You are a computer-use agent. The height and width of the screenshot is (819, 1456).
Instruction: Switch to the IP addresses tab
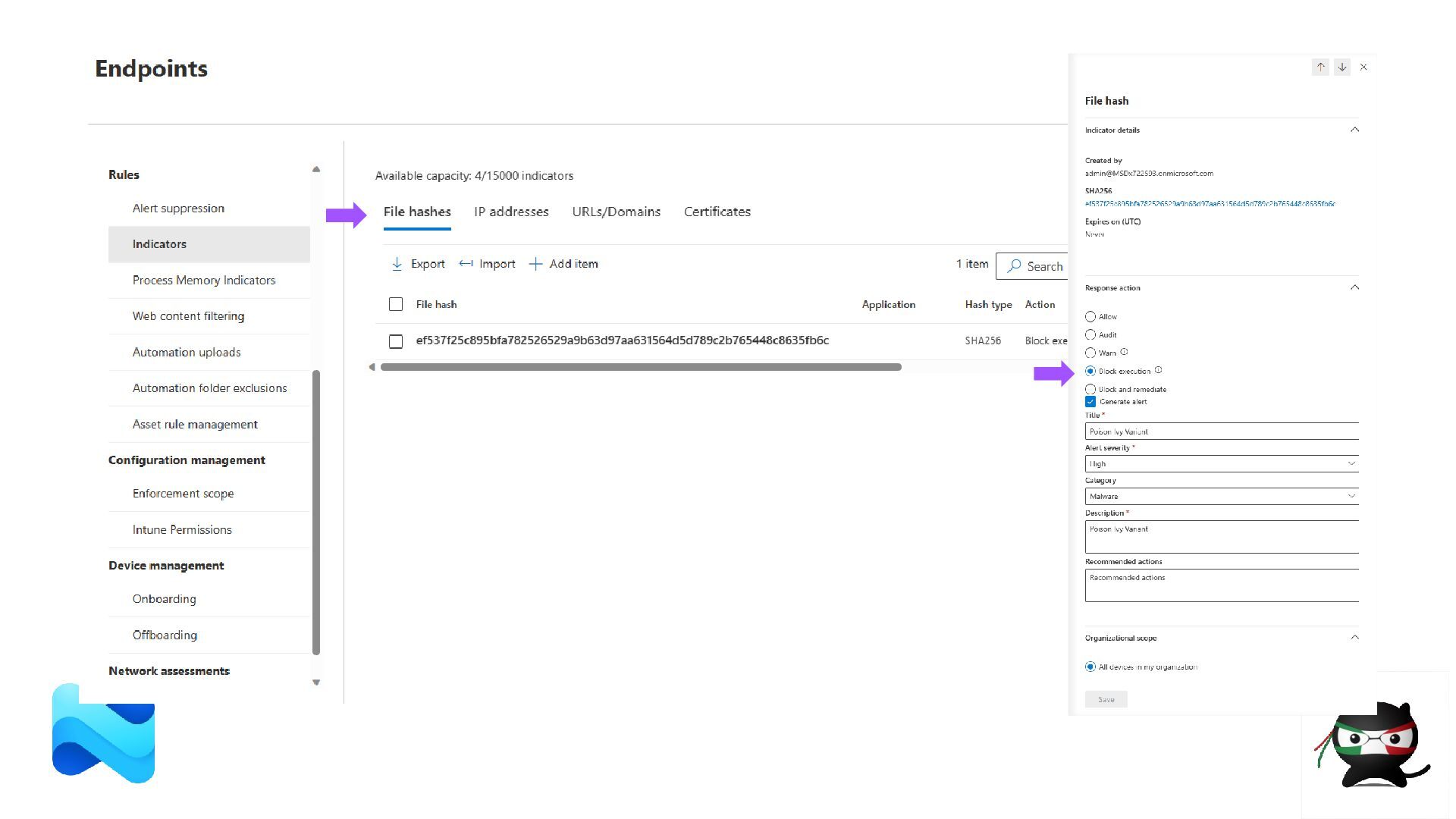pyautogui.click(x=511, y=212)
